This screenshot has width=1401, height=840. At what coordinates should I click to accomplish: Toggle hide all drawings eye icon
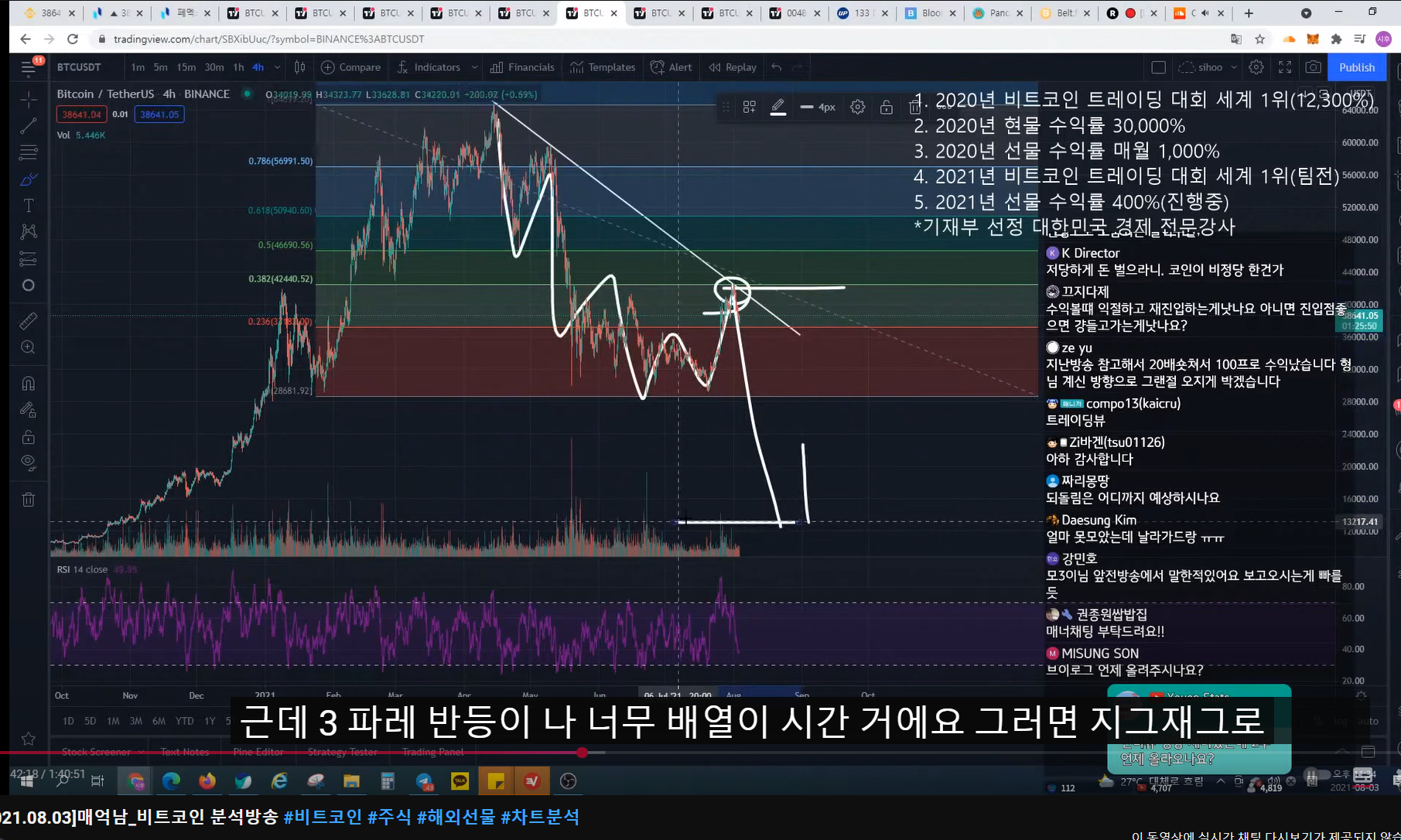[29, 463]
